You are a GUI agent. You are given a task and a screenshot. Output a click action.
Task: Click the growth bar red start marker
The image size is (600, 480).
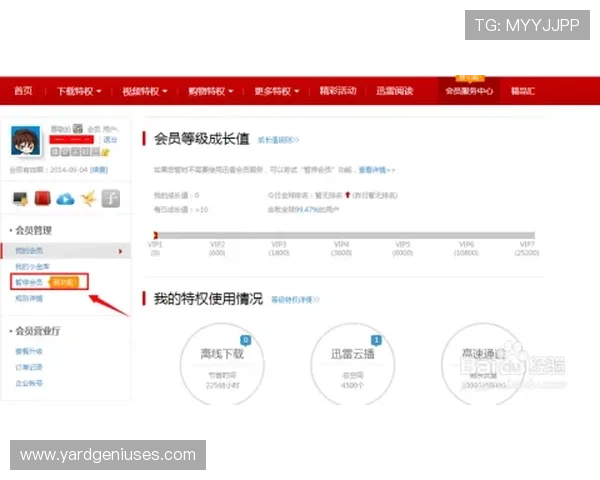155,235
